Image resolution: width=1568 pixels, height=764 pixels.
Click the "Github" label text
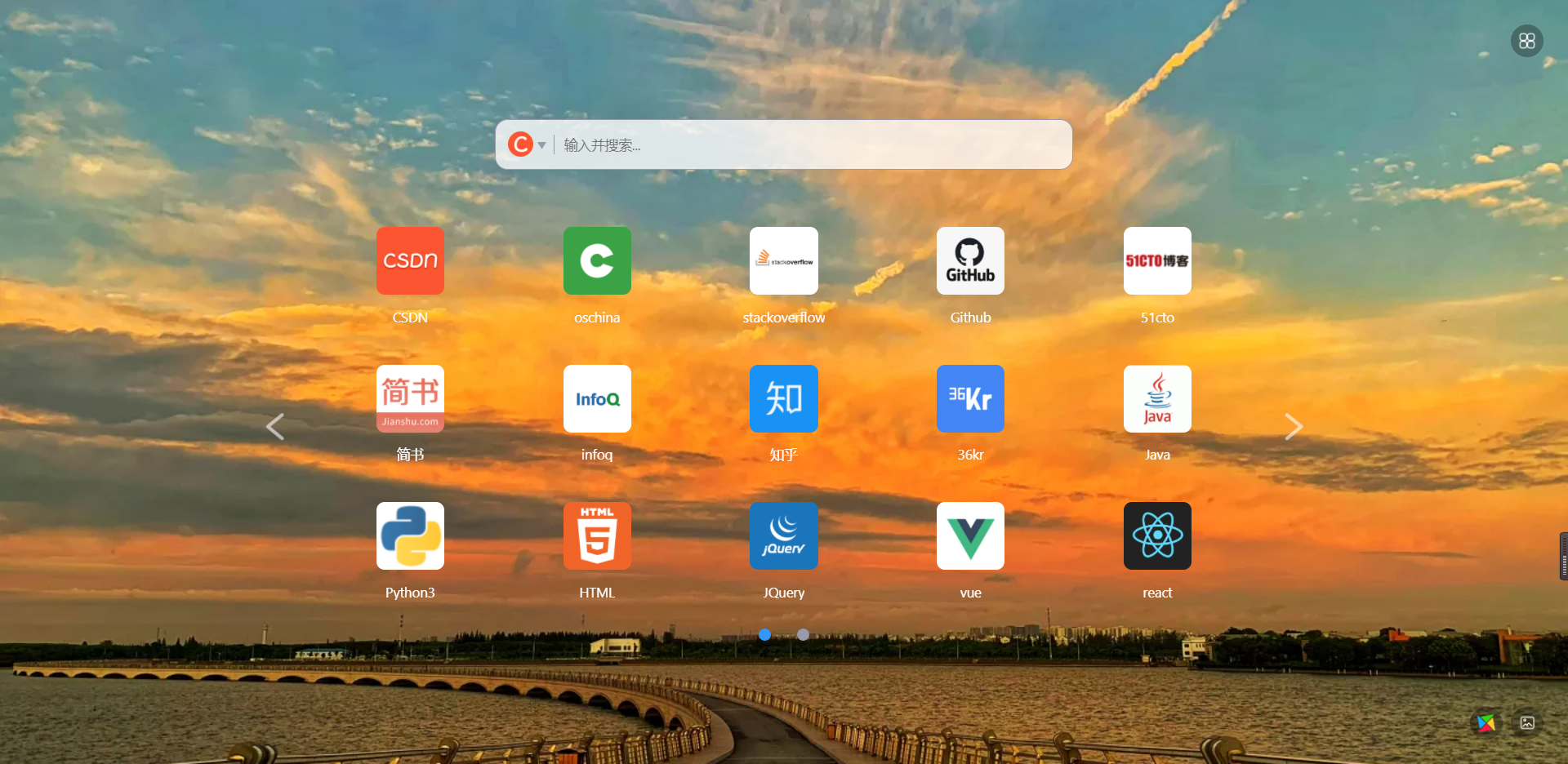pos(970,318)
